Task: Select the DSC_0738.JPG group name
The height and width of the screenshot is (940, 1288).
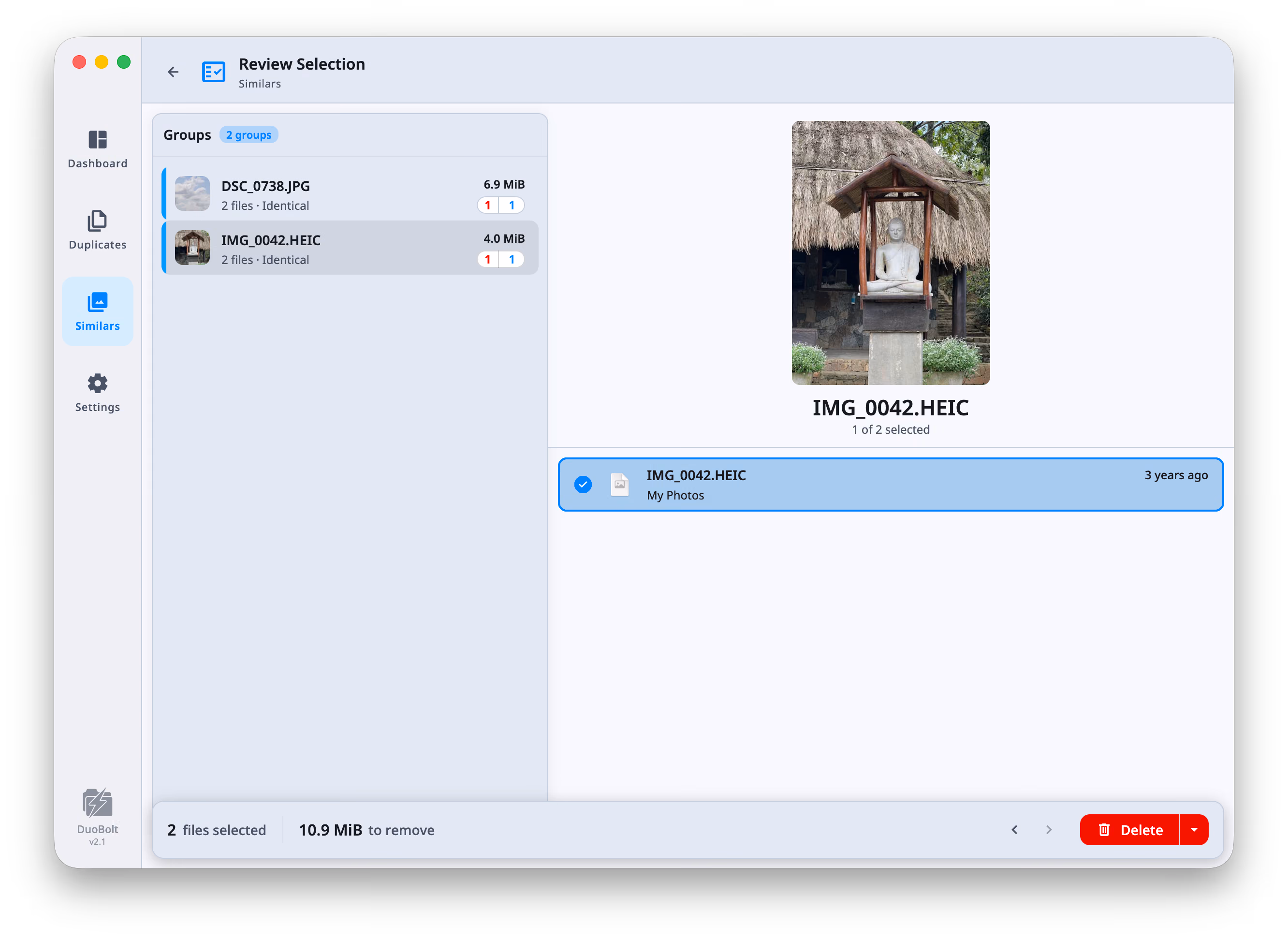Action: (x=266, y=186)
